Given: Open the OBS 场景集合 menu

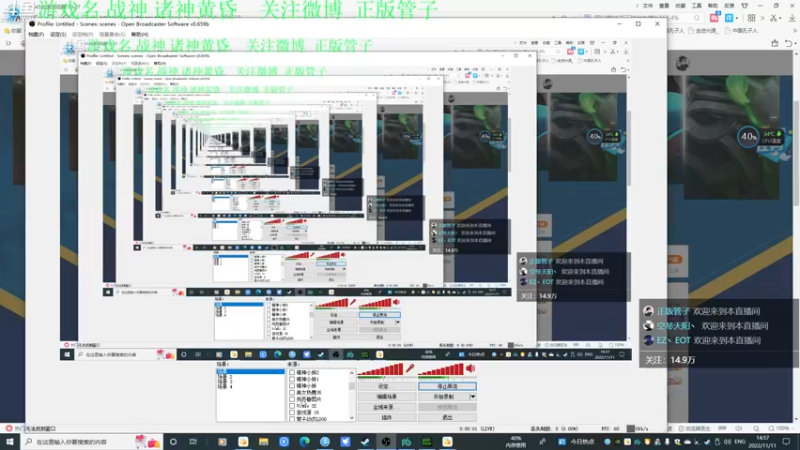Looking at the screenshot, I should (112, 34).
